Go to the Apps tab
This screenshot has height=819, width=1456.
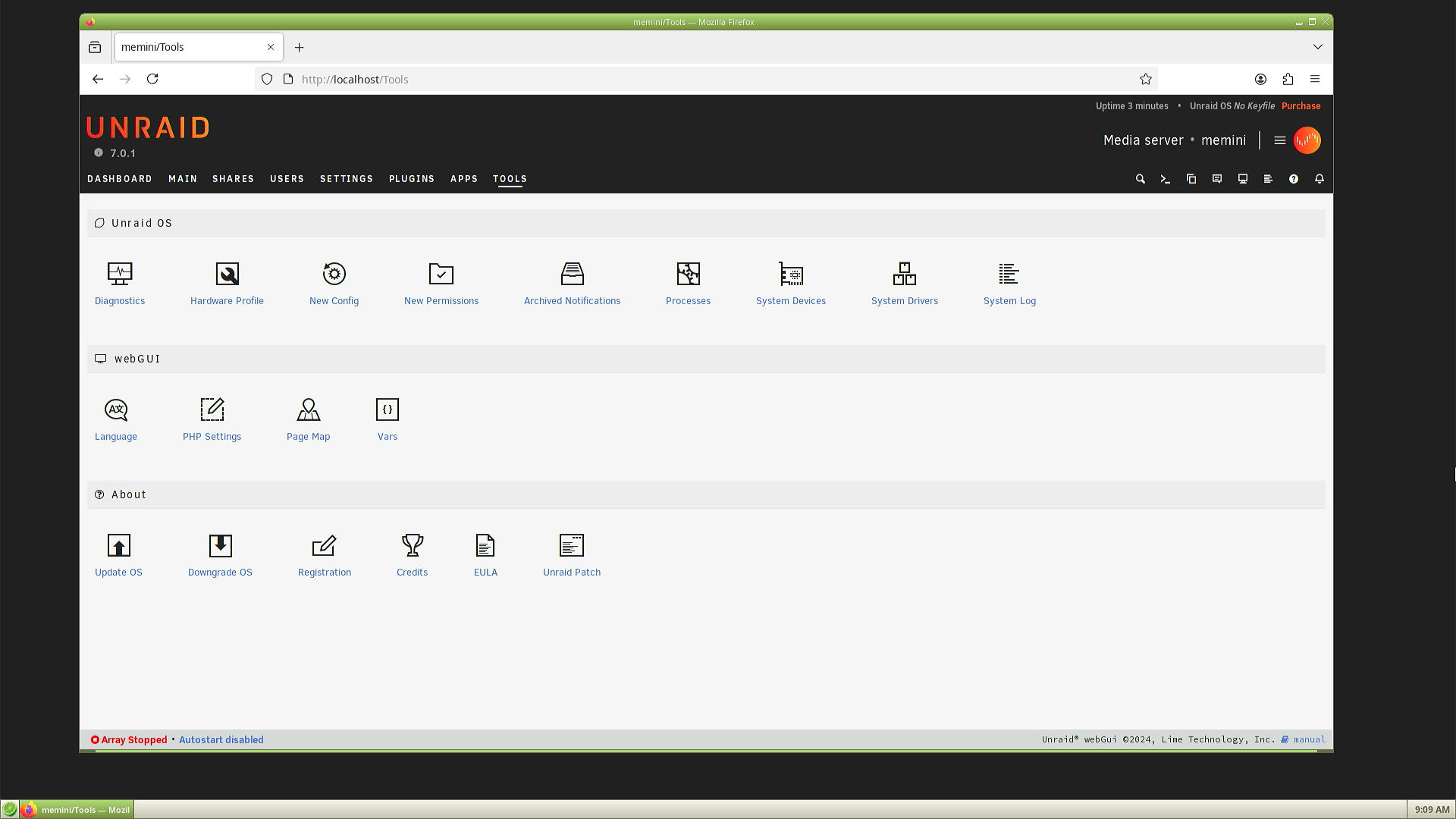click(464, 179)
